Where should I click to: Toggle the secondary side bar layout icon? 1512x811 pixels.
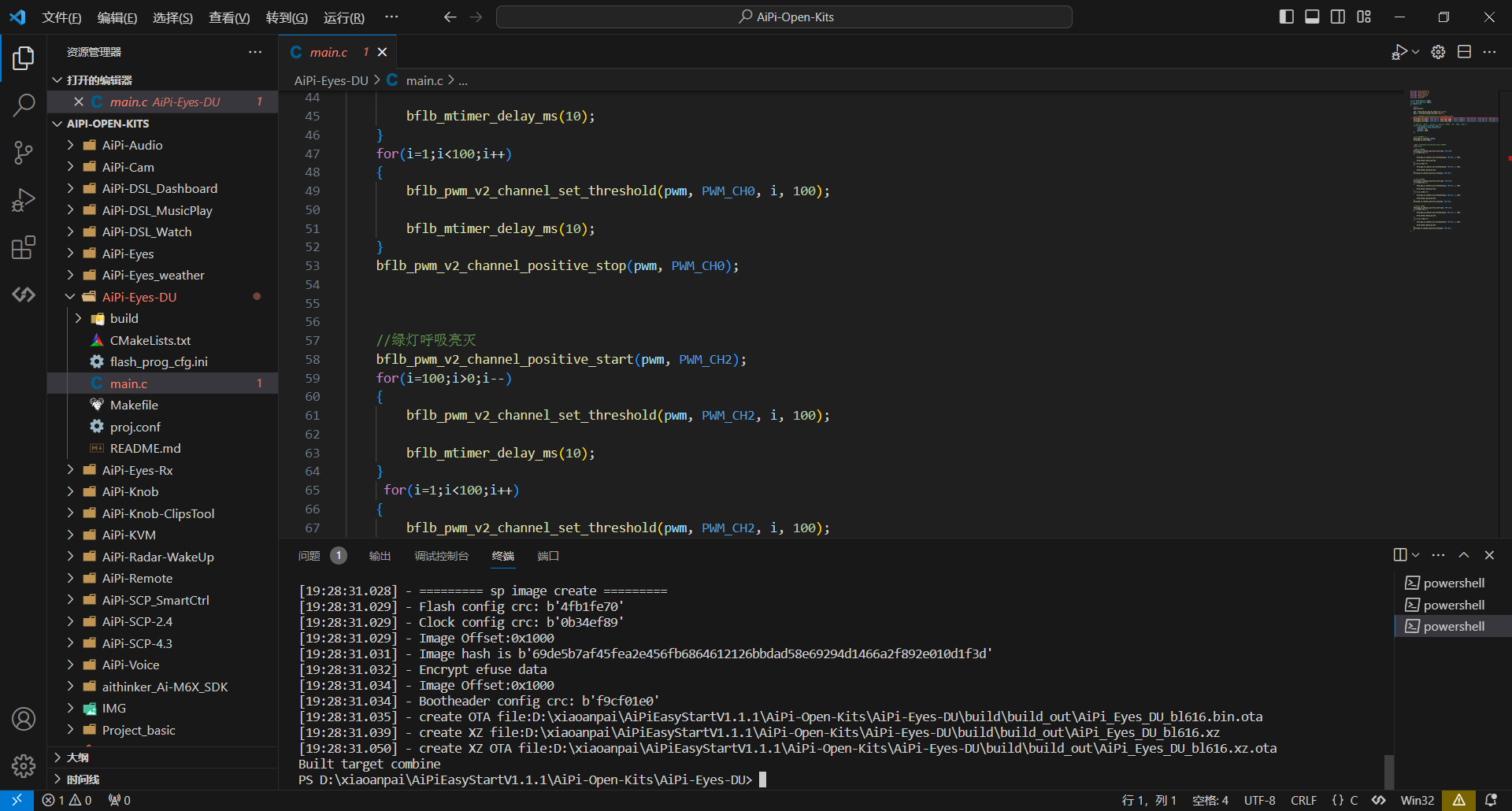coord(1338,17)
